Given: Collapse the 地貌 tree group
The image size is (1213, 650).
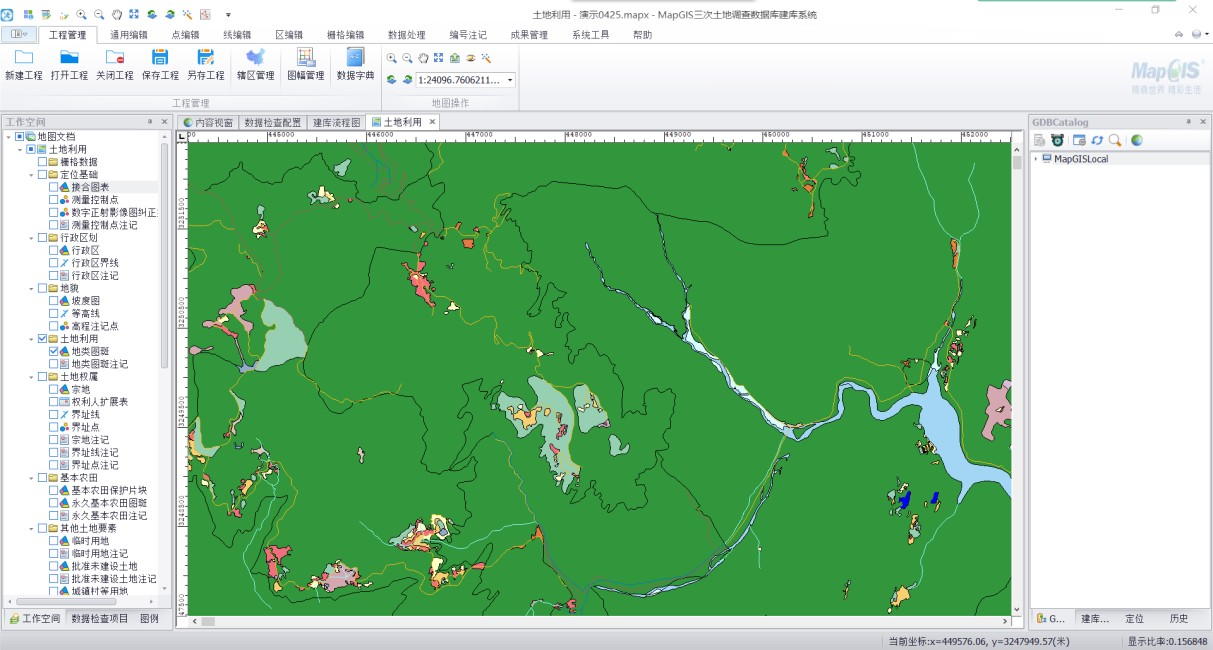Looking at the screenshot, I should click(32, 288).
